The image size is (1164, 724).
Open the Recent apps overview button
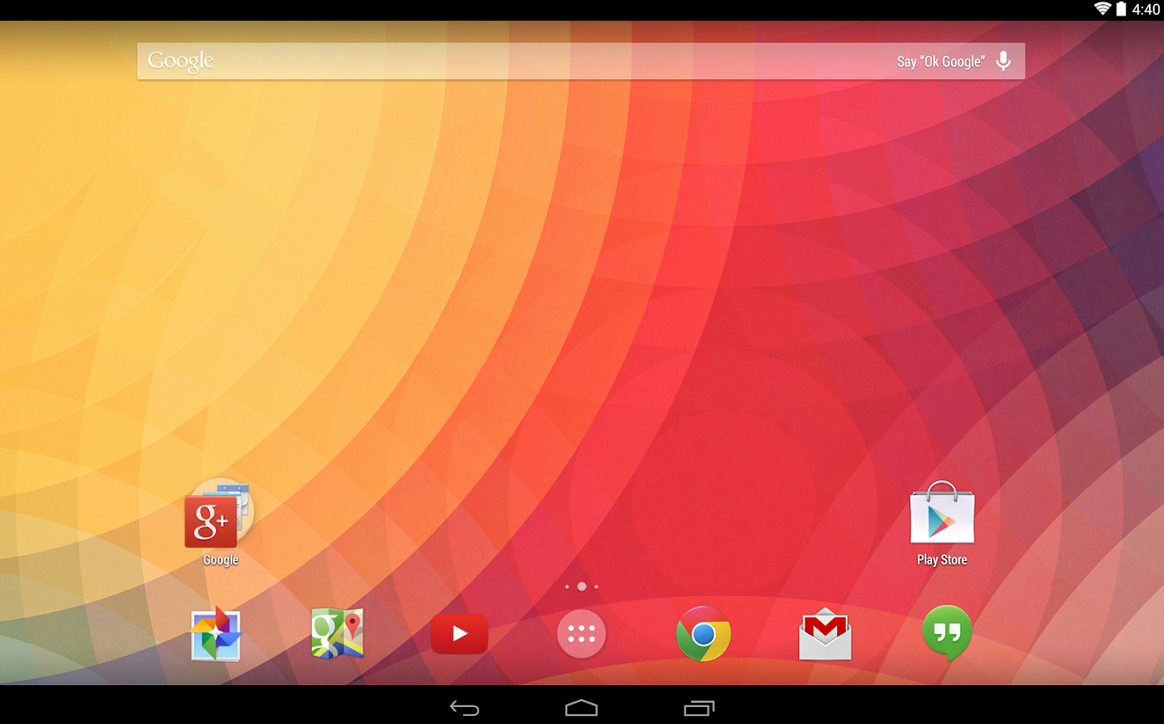(x=699, y=708)
